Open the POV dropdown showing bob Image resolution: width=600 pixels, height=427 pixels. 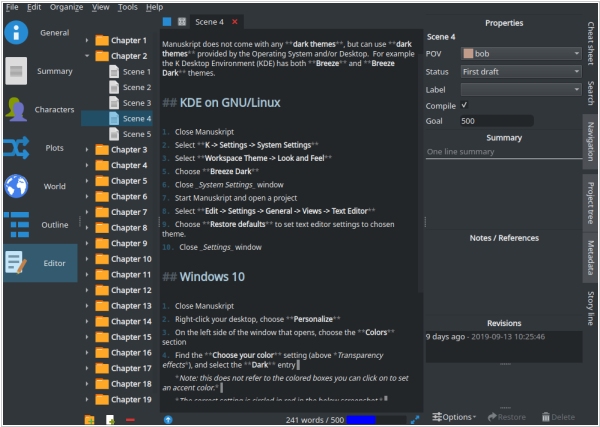pyautogui.click(x=520, y=54)
